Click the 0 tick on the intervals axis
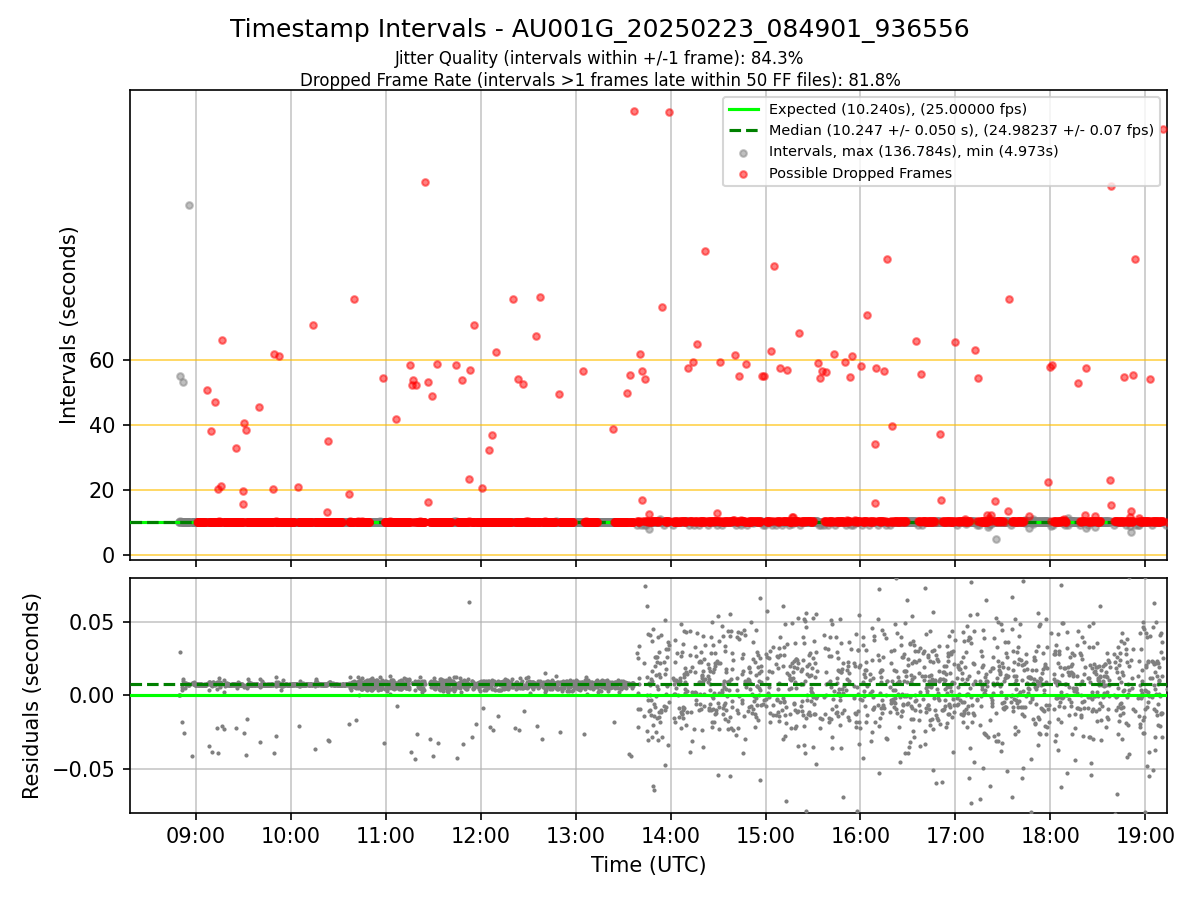The image size is (1200, 900). coord(111,555)
